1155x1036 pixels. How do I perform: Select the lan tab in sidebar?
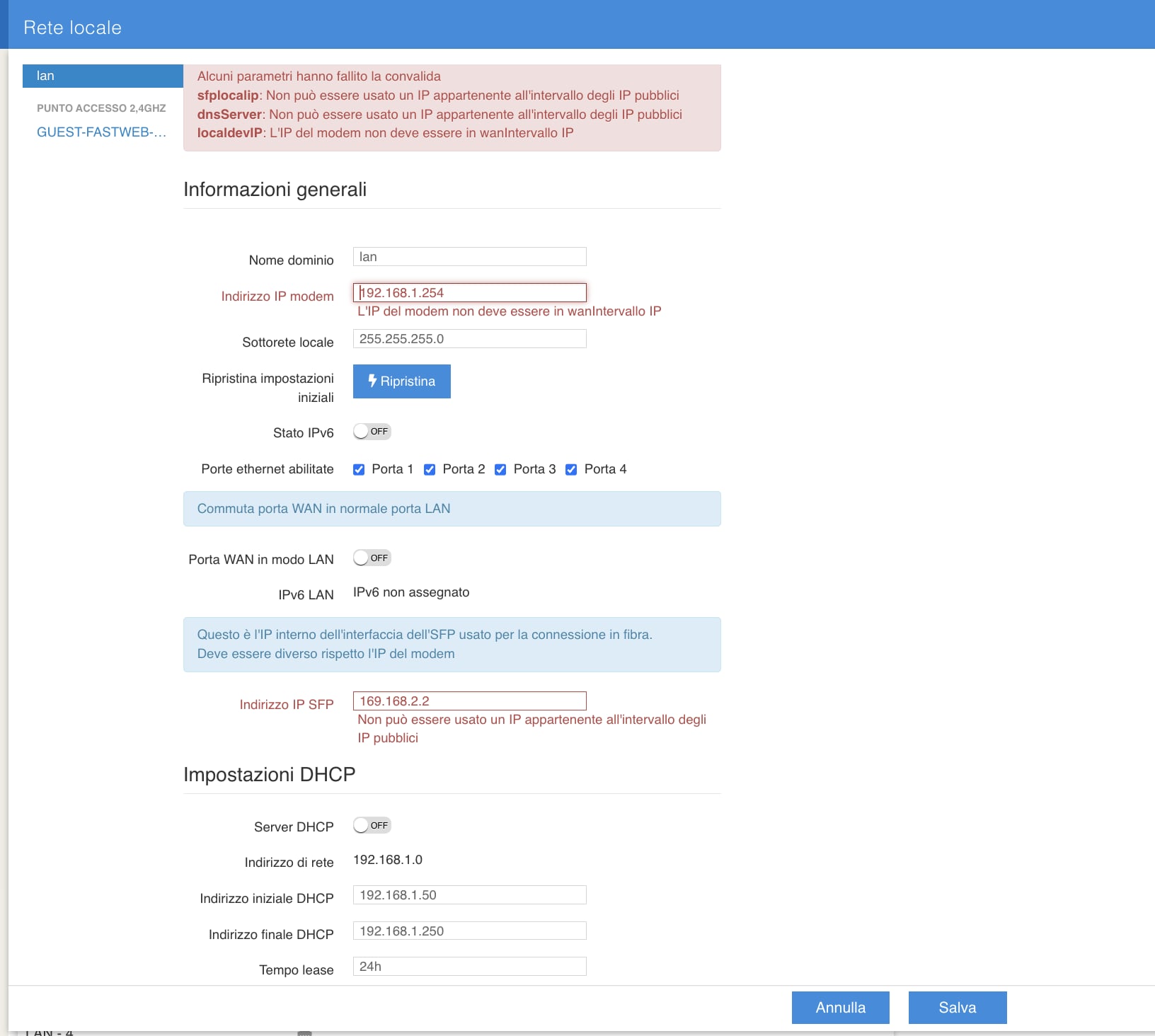pyautogui.click(x=103, y=76)
